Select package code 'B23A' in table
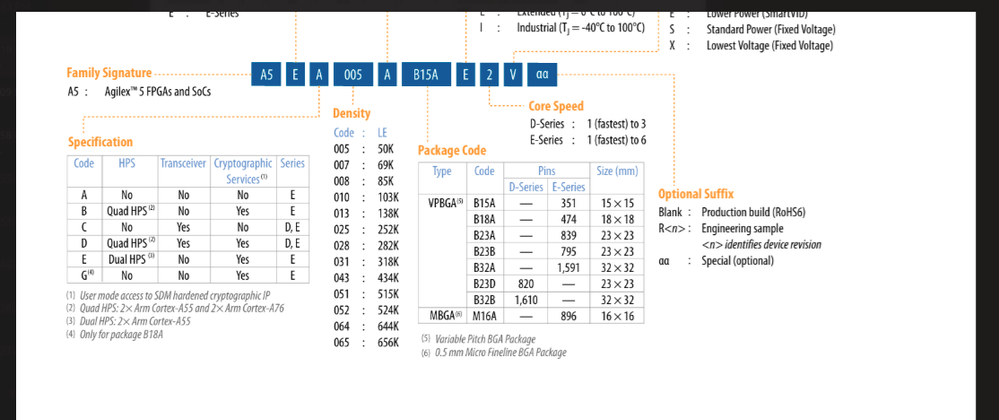999x420 pixels. tap(485, 235)
